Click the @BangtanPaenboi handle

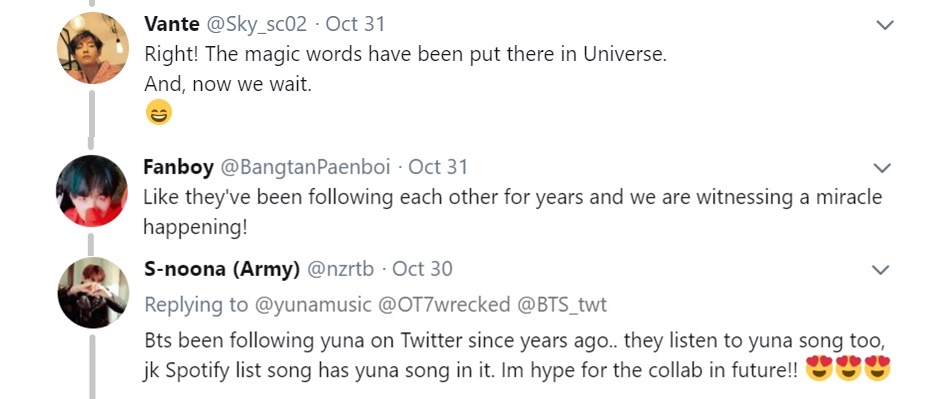pos(305,167)
